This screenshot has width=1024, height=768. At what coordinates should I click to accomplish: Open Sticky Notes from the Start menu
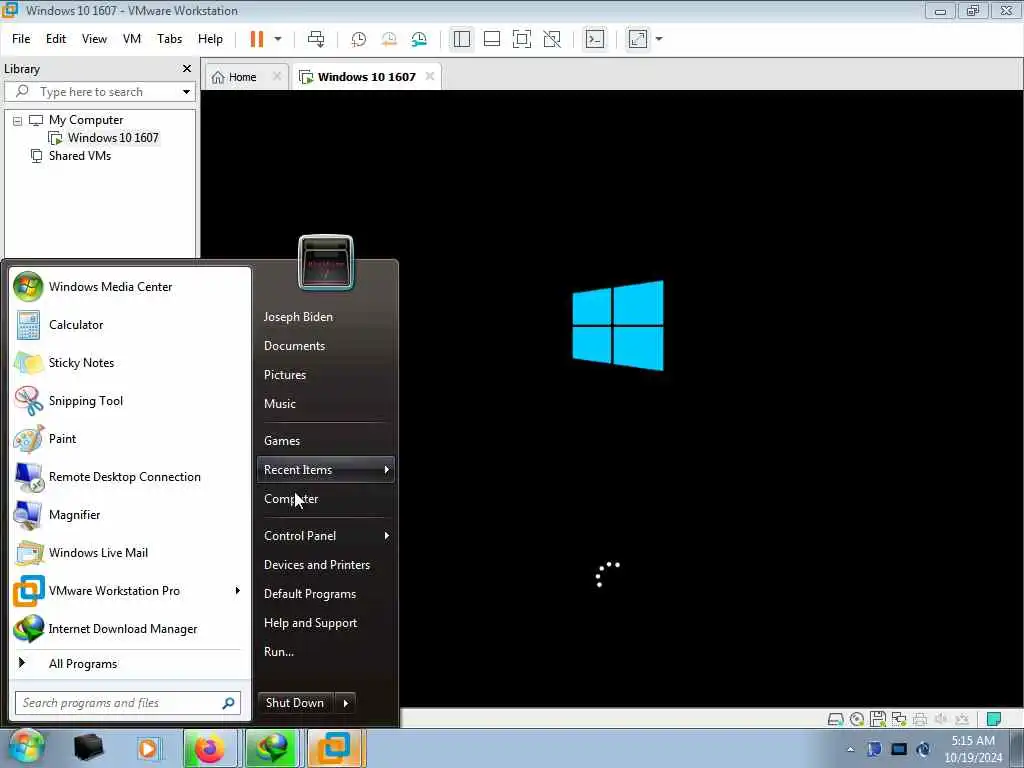[131, 362]
